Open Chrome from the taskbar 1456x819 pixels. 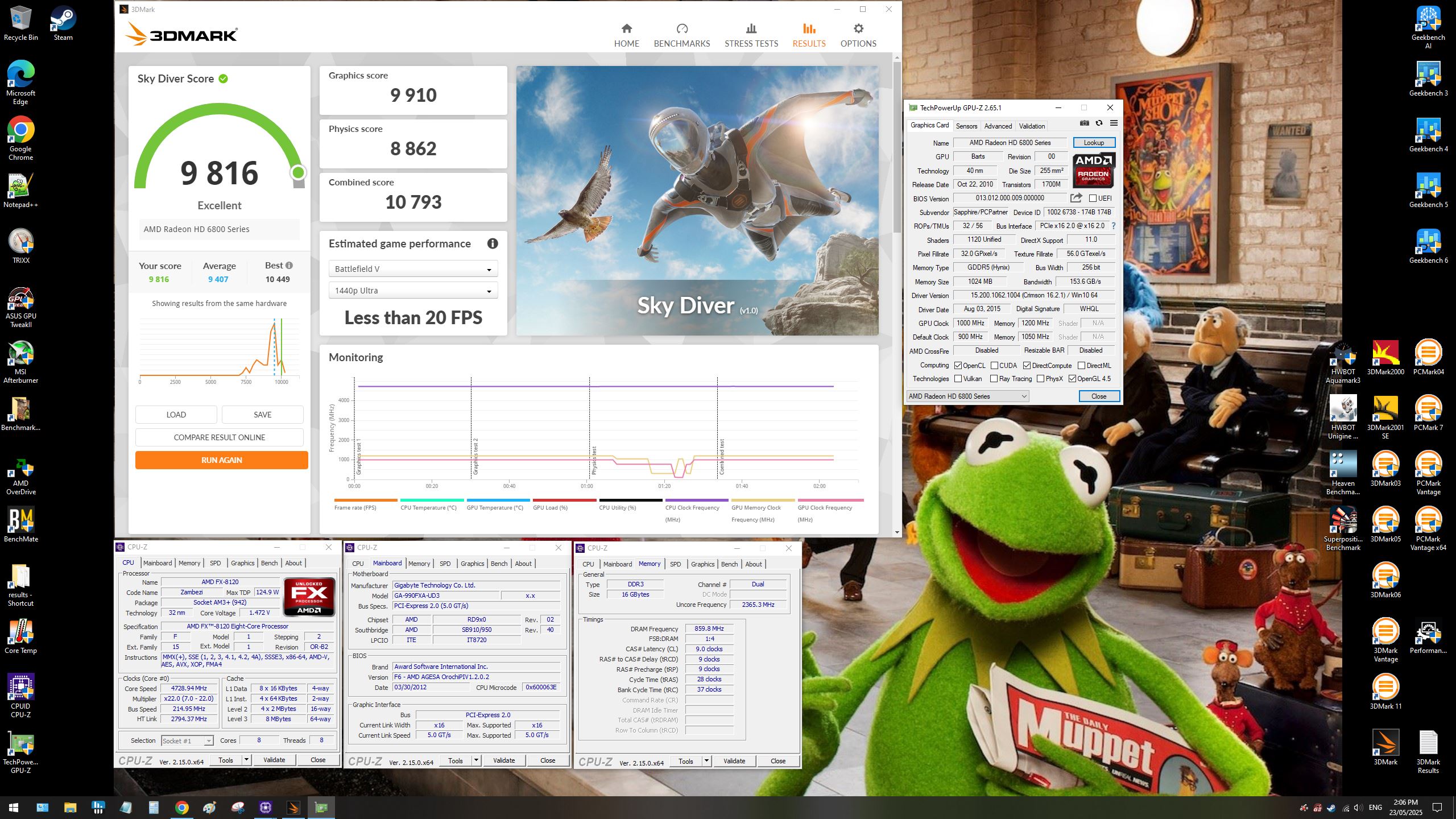pos(182,807)
